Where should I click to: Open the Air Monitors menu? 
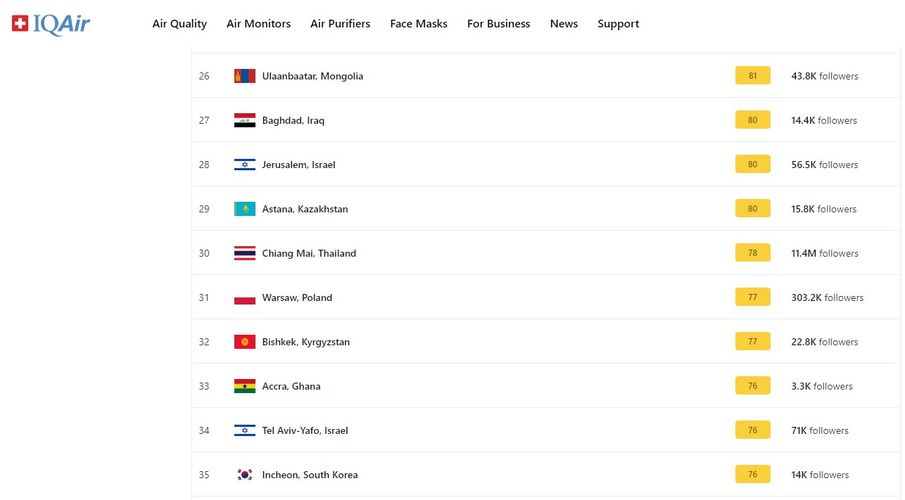coord(259,24)
